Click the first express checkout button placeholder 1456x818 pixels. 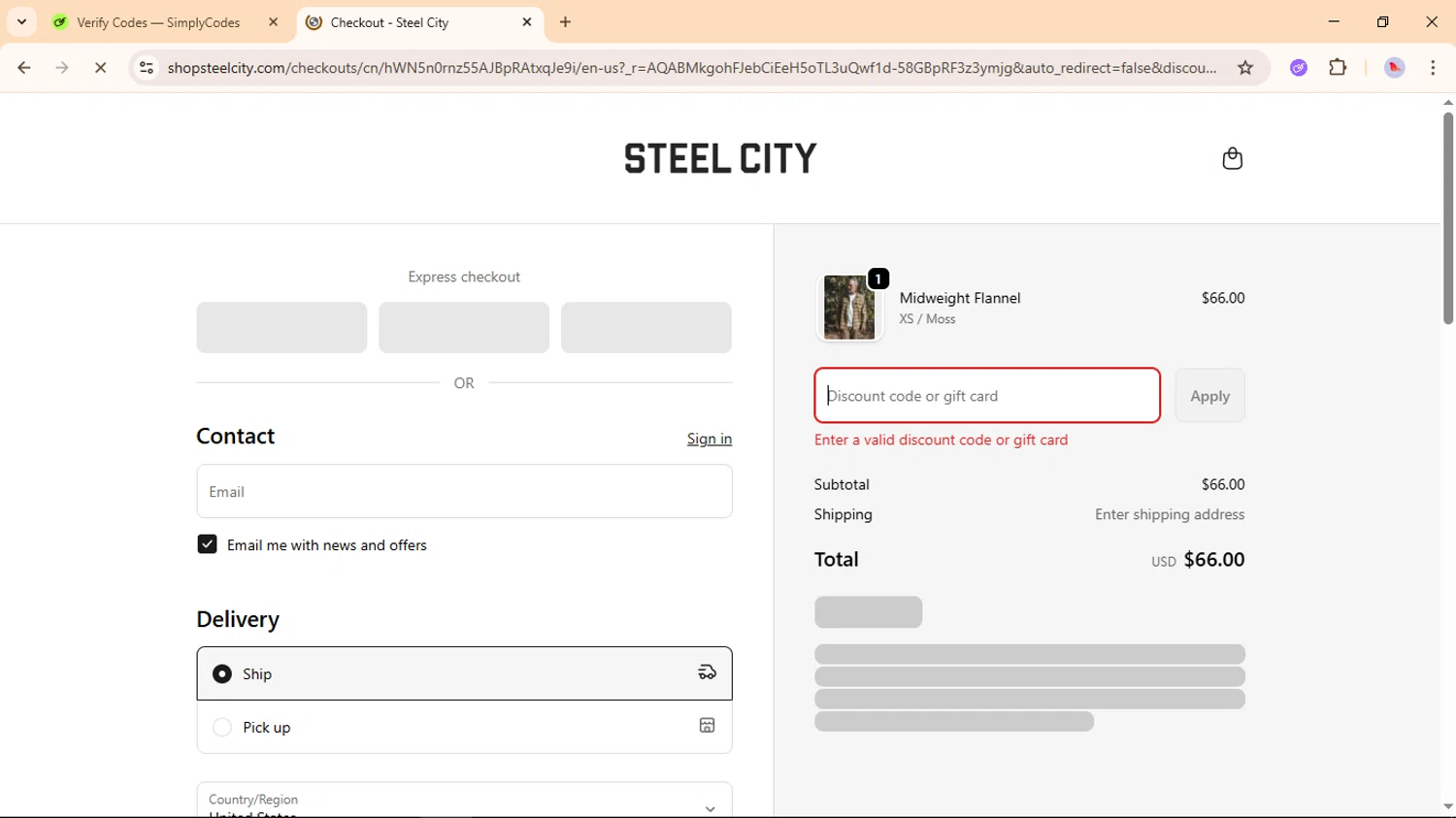pyautogui.click(x=281, y=327)
